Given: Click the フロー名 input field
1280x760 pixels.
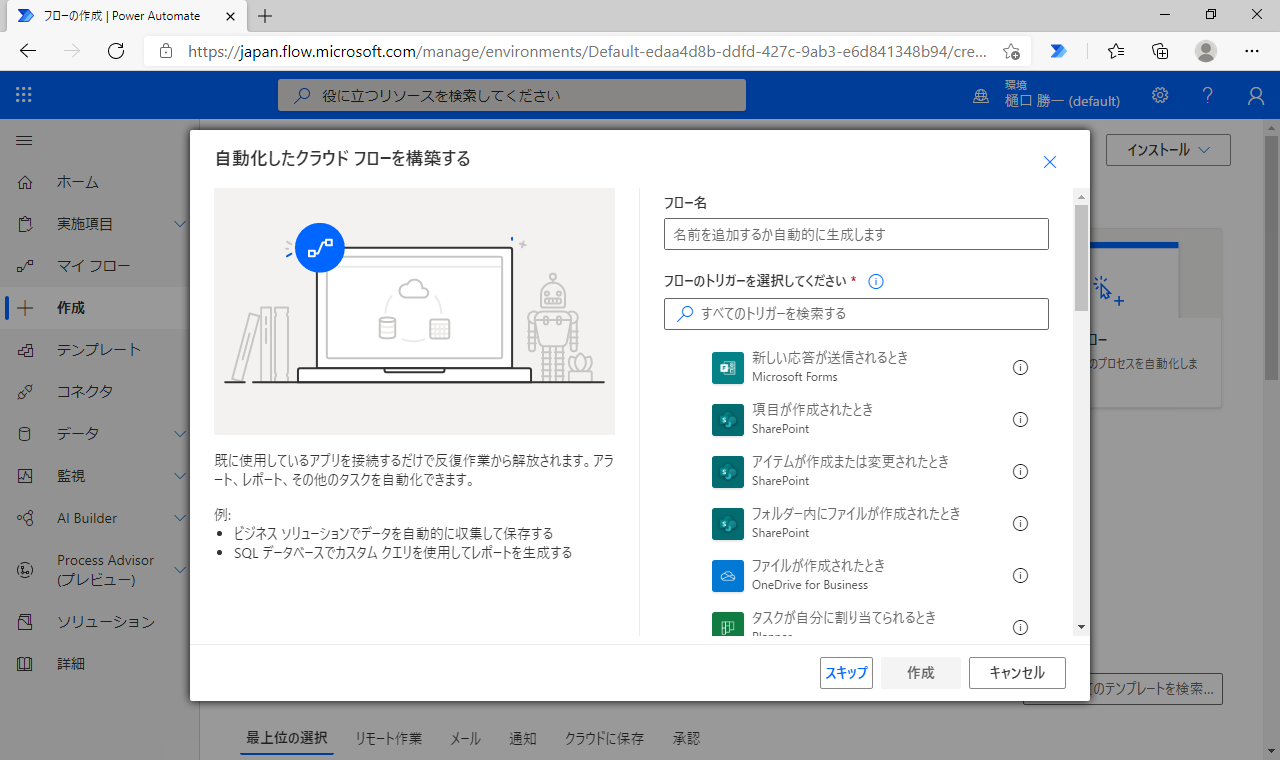Looking at the screenshot, I should click(856, 234).
